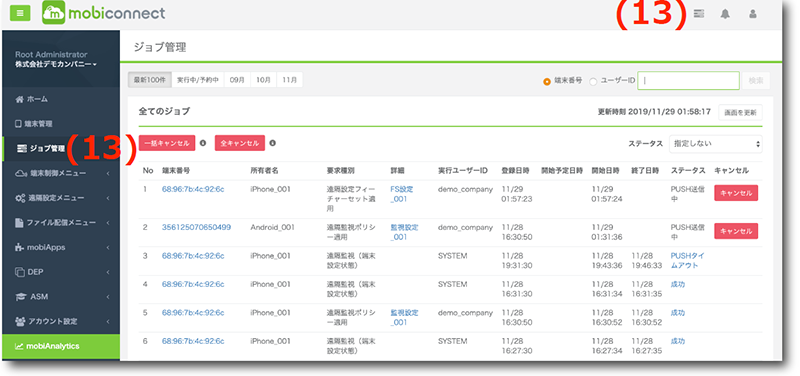Select the 10月 tab

pos(264,80)
